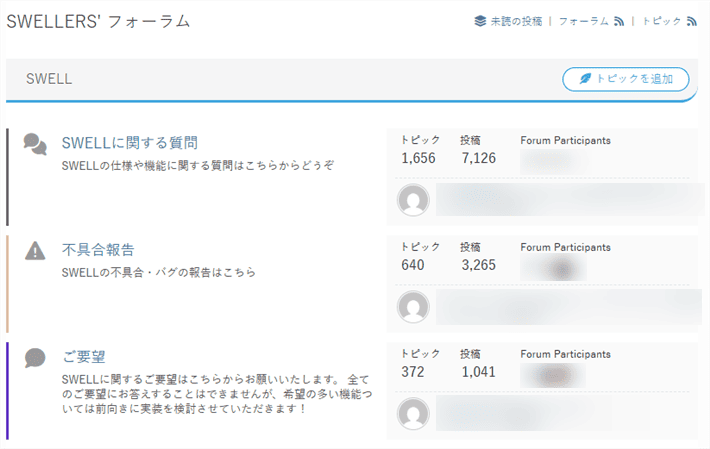Click the user avatar in ご要望 row
This screenshot has width=710, height=449.
(x=413, y=413)
